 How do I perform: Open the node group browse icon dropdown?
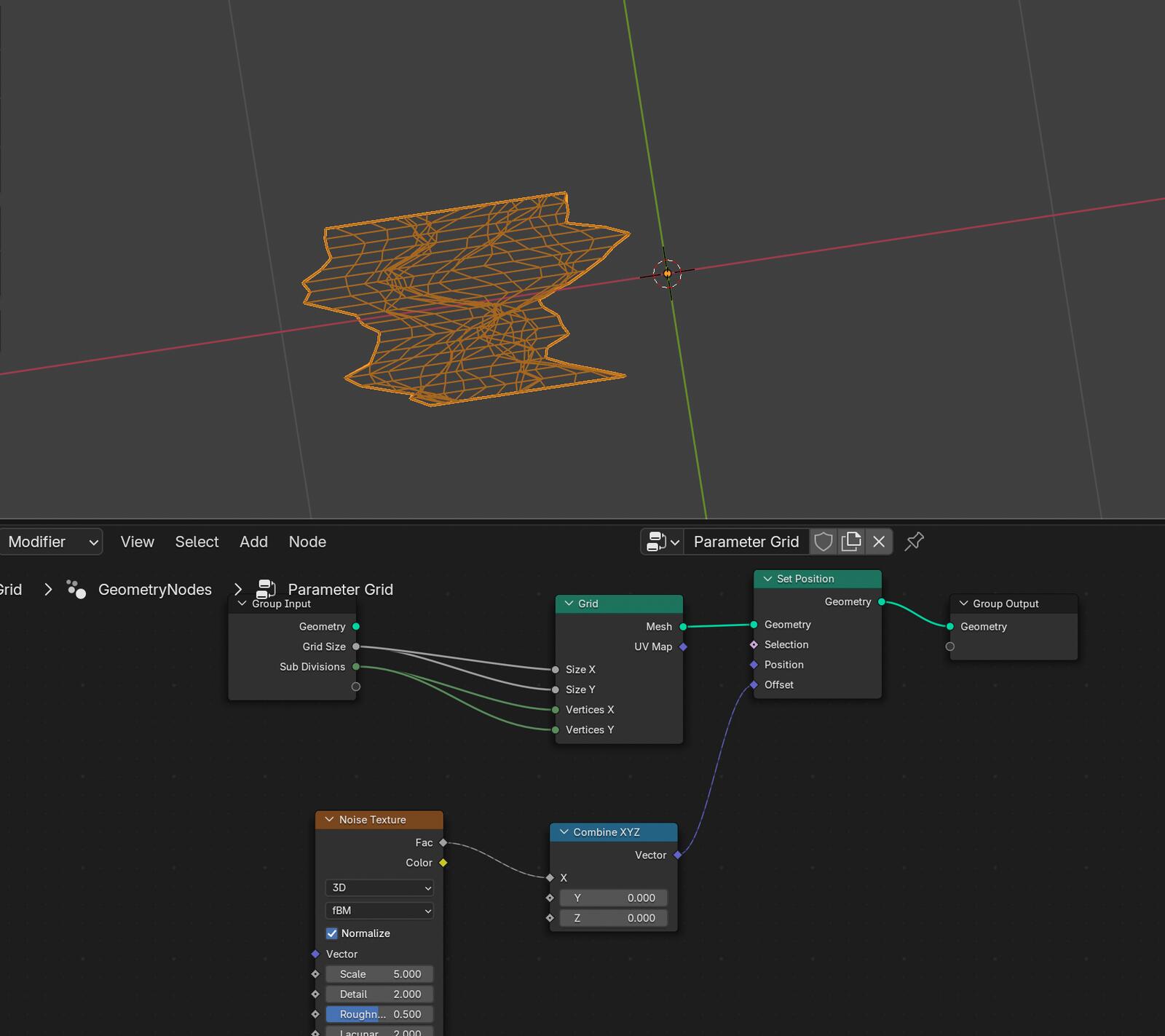point(662,542)
